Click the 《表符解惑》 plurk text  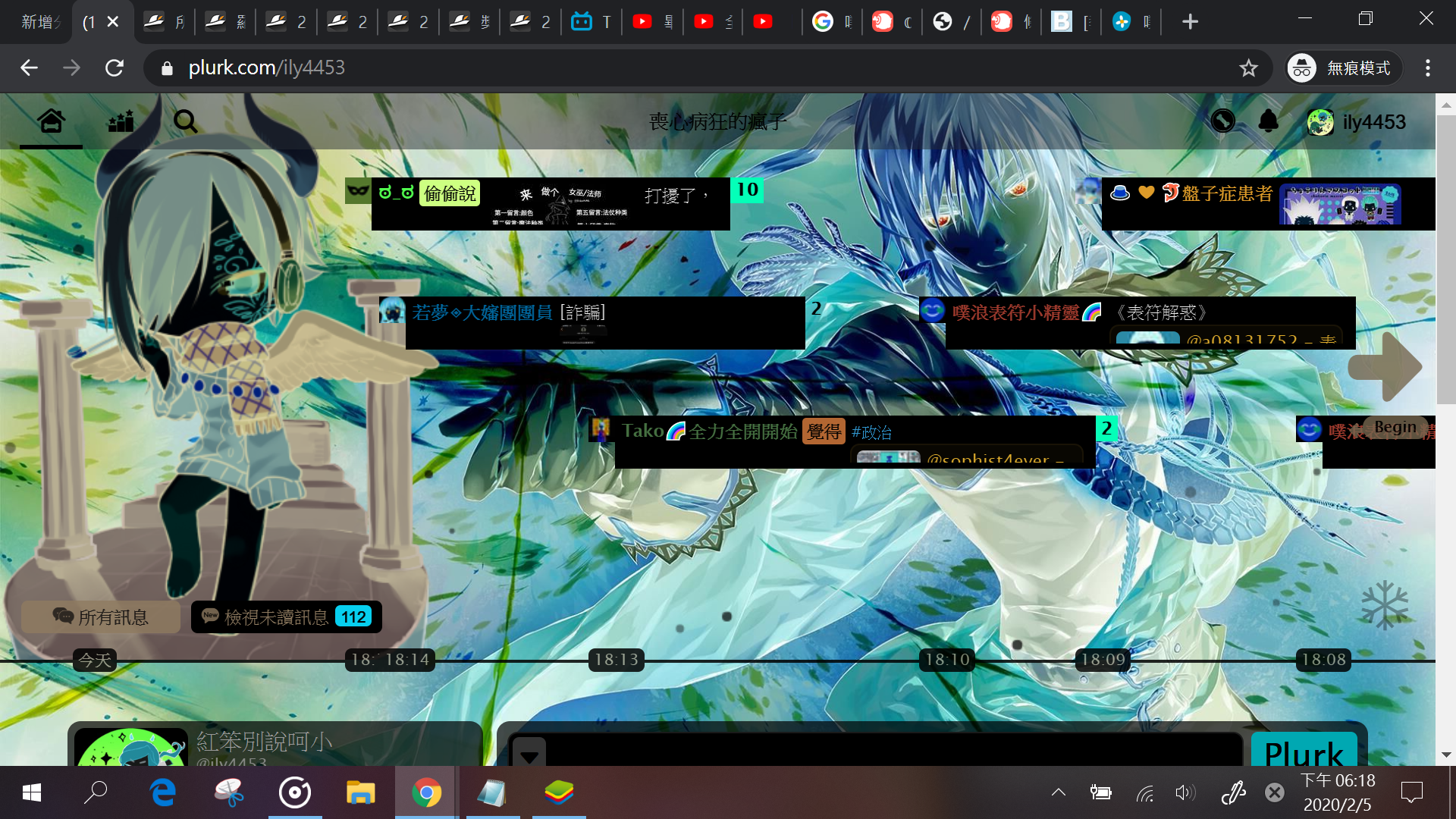(x=1161, y=312)
